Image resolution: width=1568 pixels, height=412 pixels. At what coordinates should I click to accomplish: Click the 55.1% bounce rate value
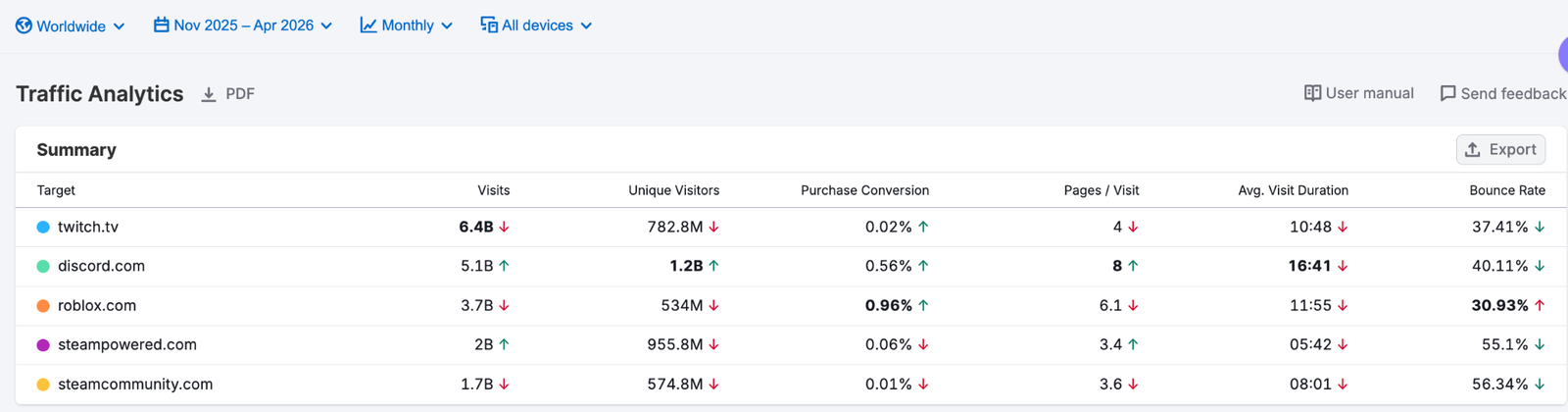[x=1505, y=344]
